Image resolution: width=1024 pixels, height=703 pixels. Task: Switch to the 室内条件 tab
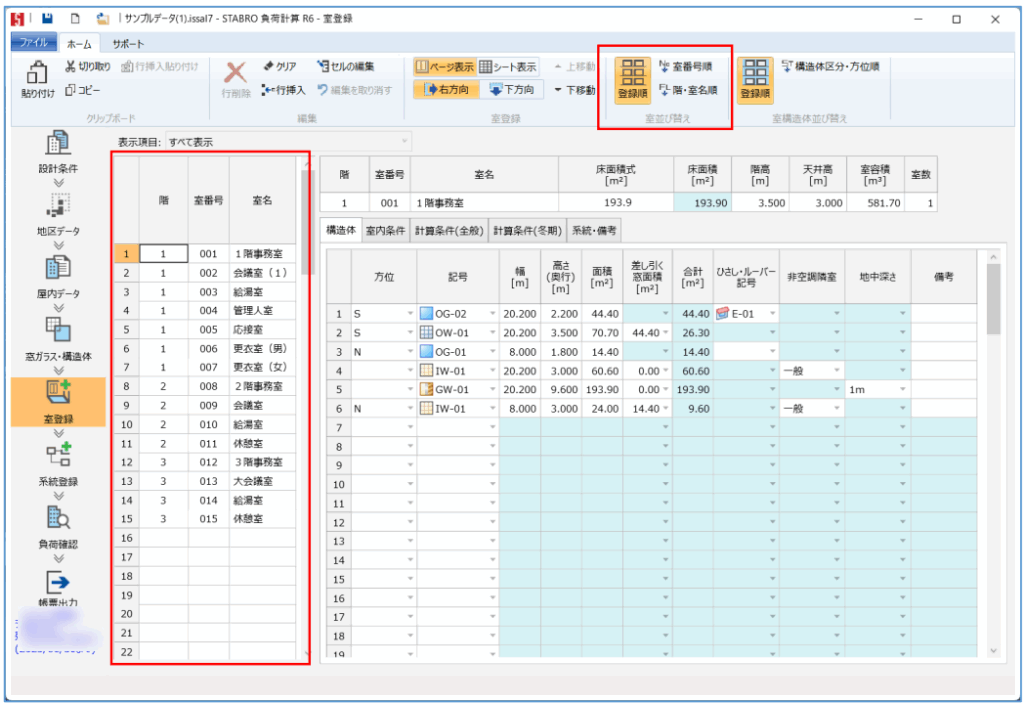coord(385,230)
